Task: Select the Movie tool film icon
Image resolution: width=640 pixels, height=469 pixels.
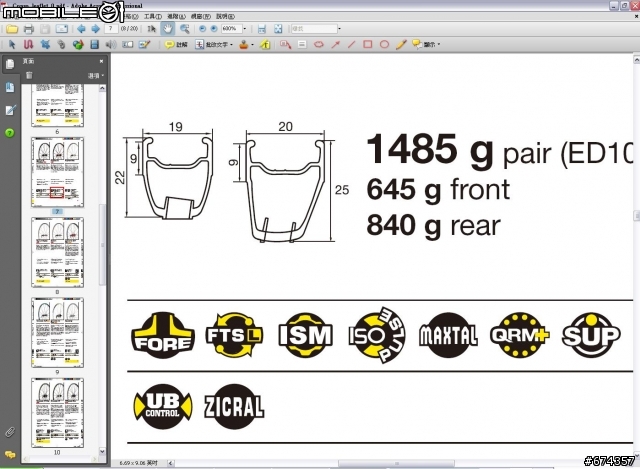Action: click(x=95, y=44)
